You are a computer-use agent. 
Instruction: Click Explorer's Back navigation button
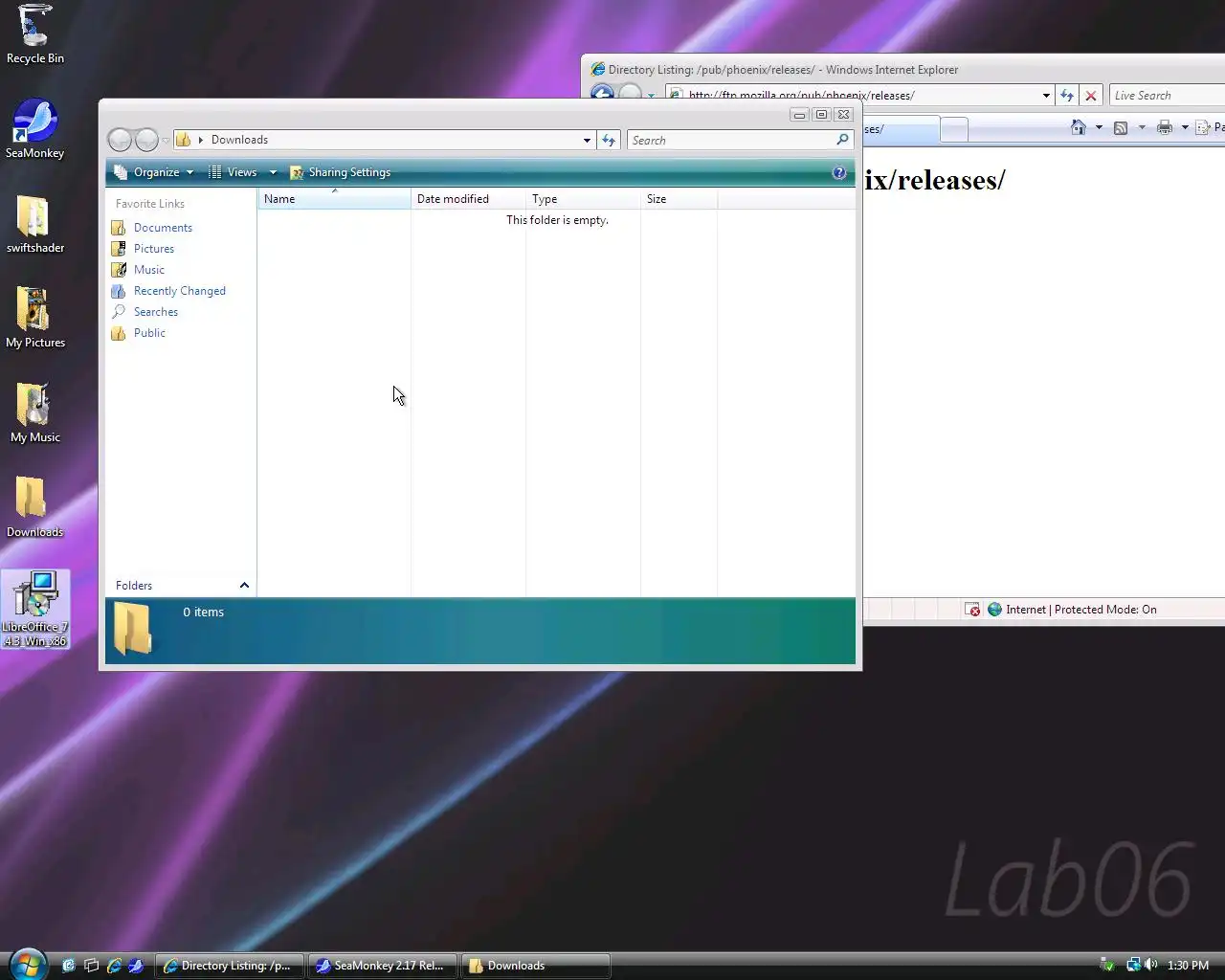tap(120, 140)
